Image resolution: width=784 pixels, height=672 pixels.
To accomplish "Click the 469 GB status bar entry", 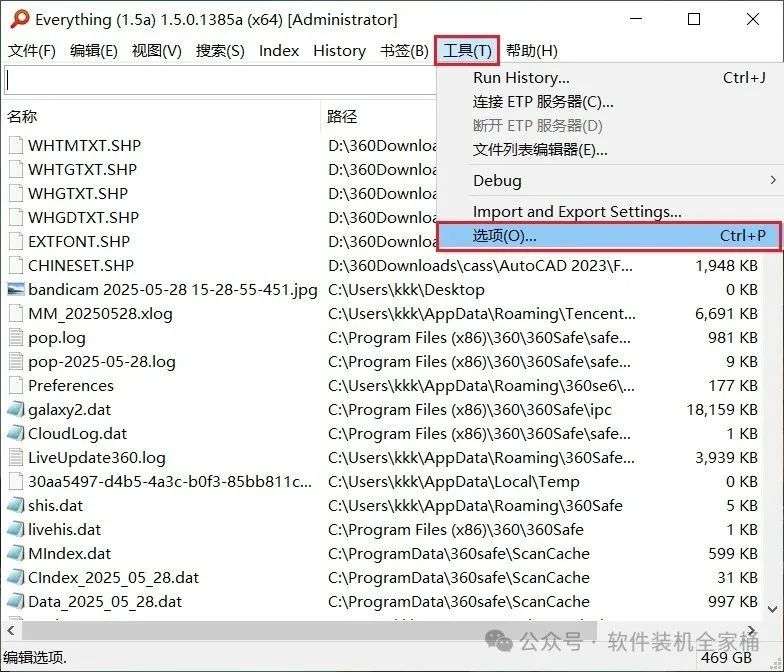I will tap(726, 658).
